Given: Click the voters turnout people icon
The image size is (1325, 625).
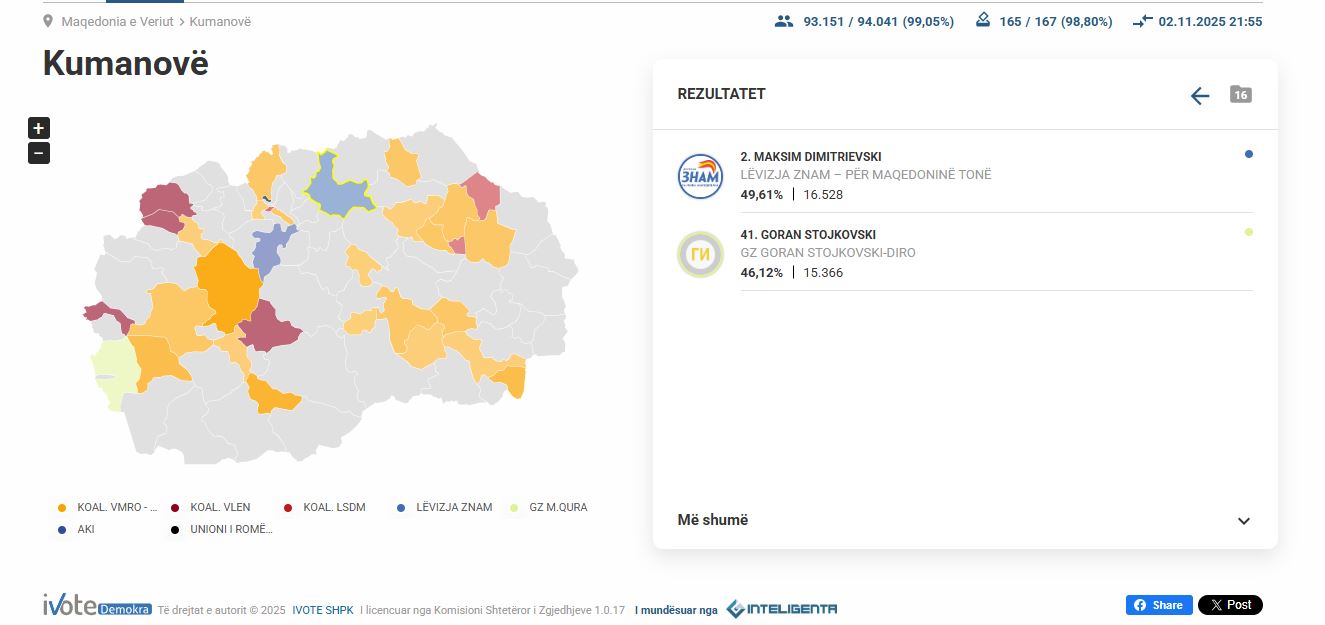Looking at the screenshot, I should click(783, 21).
